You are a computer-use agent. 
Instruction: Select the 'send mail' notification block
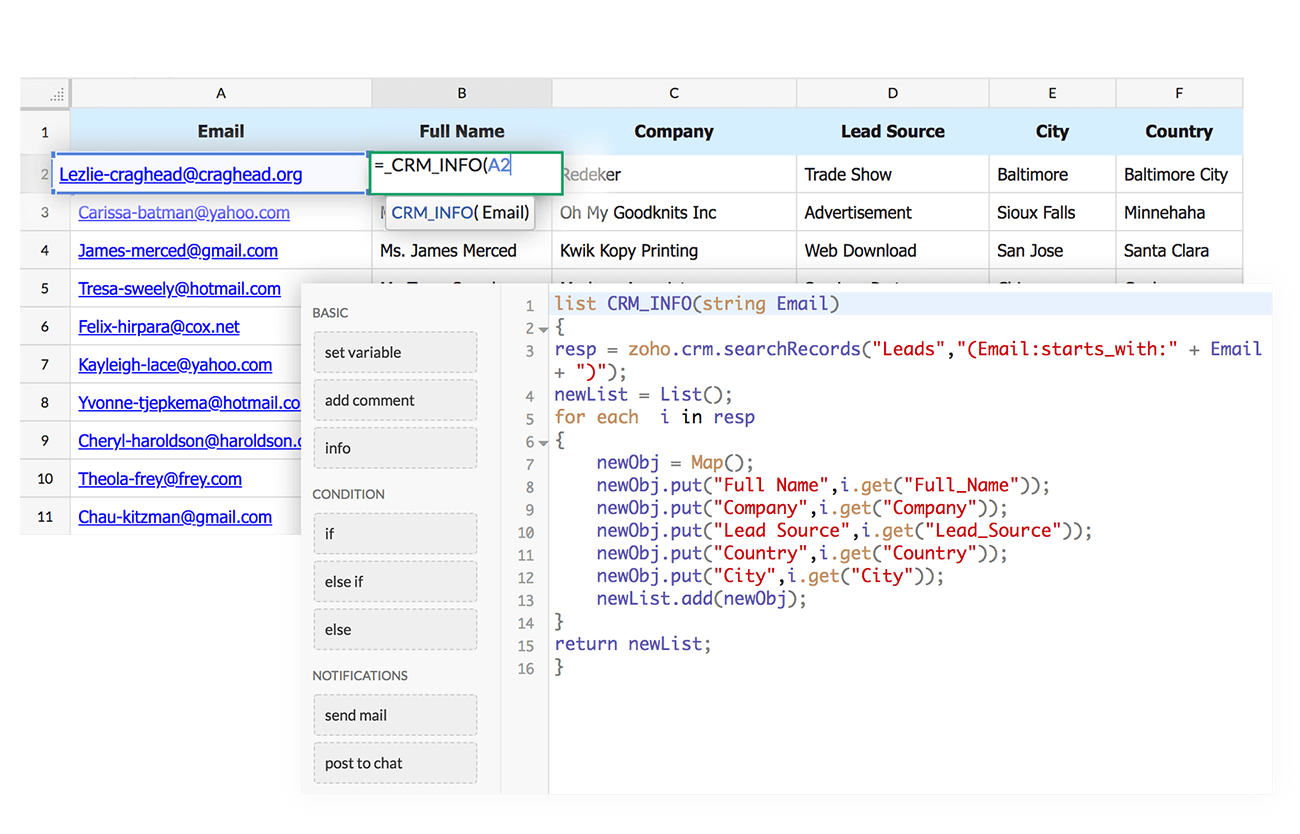(395, 716)
